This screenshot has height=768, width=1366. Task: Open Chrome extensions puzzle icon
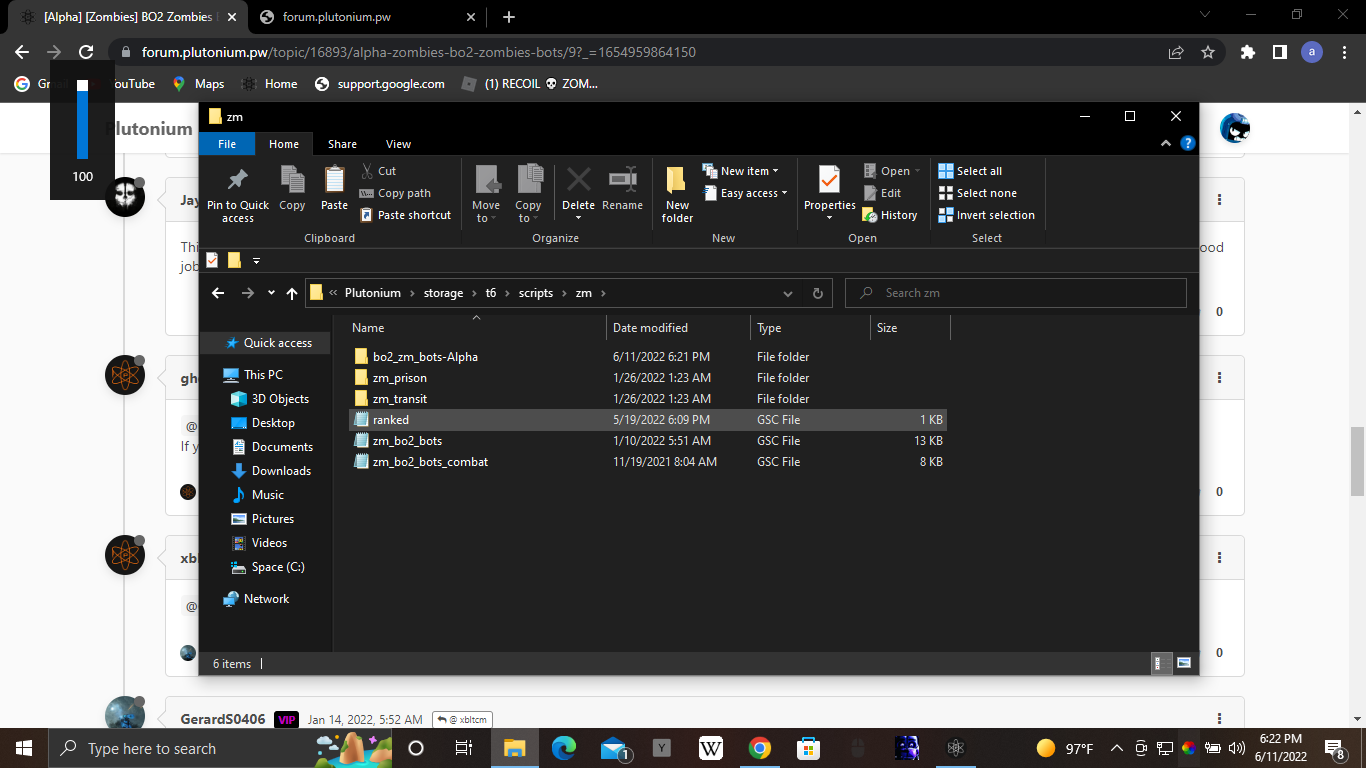coord(1247,52)
